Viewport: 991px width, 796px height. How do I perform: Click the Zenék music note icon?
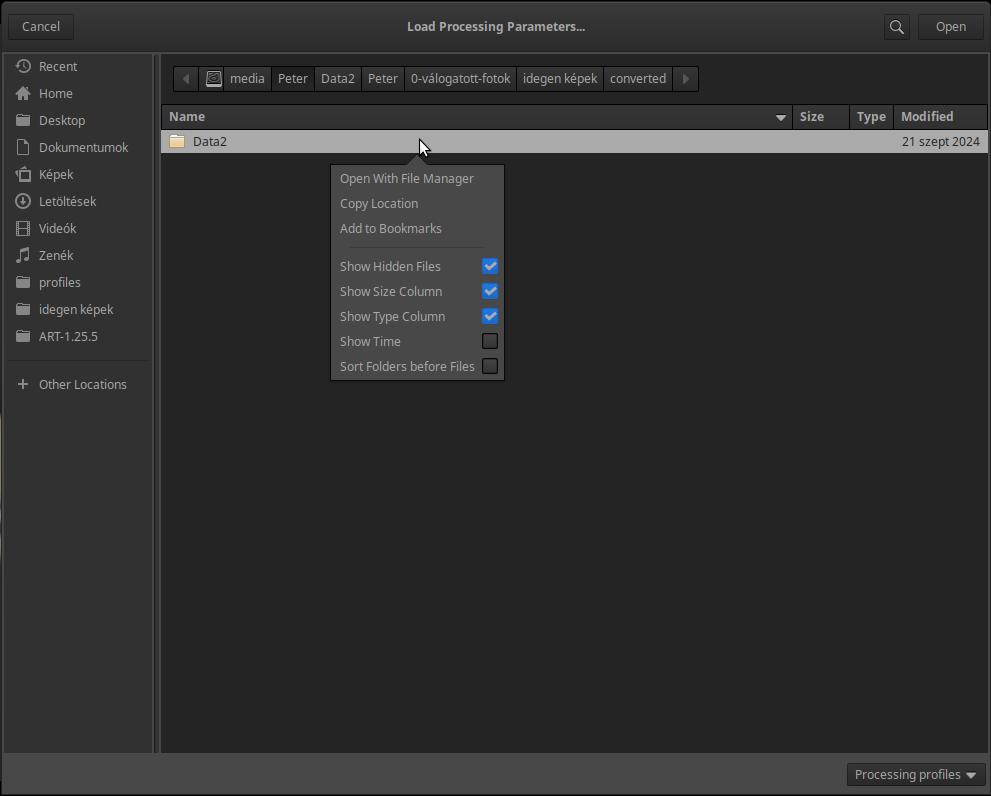pos(23,255)
